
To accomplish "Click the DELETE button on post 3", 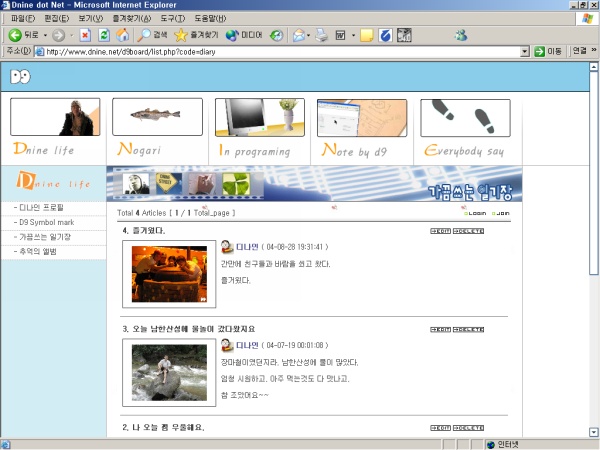I will tap(468, 329).
